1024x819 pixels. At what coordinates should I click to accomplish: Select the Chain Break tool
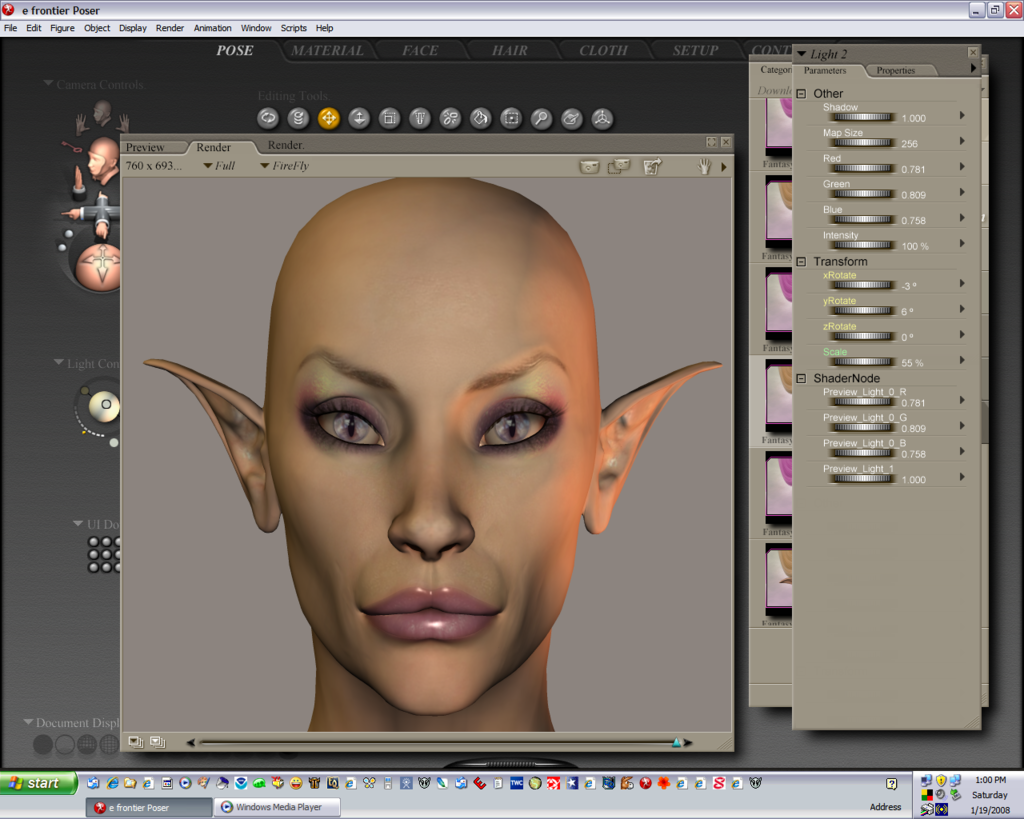tap(450, 119)
